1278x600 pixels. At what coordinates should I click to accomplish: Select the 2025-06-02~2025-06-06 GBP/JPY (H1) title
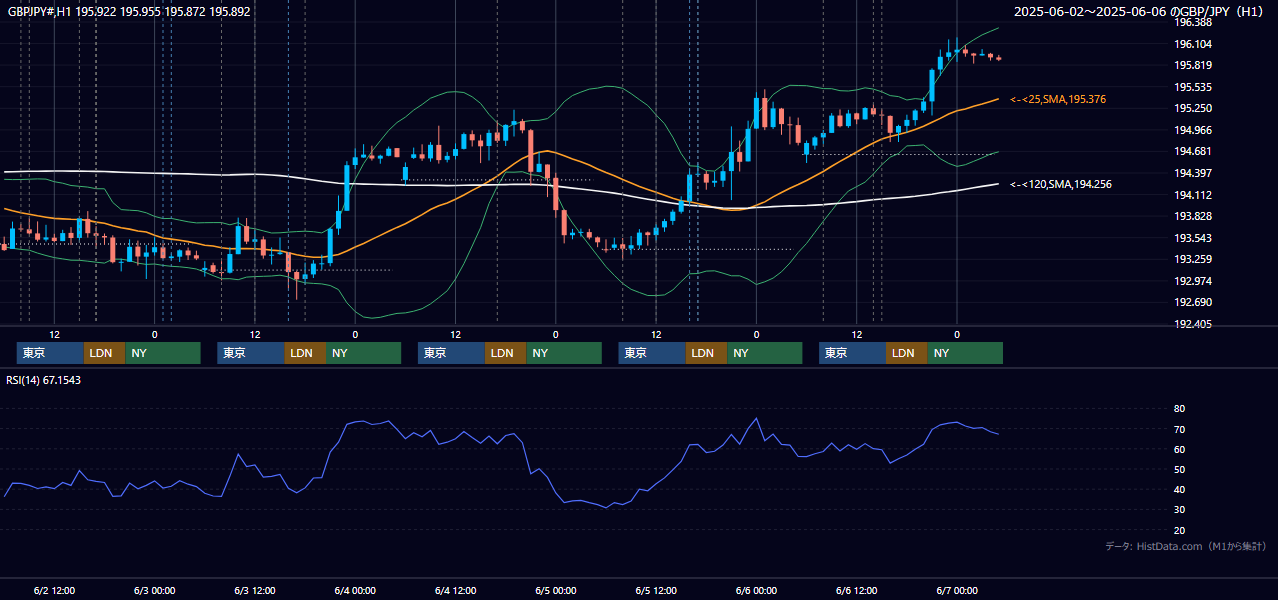1140,12
